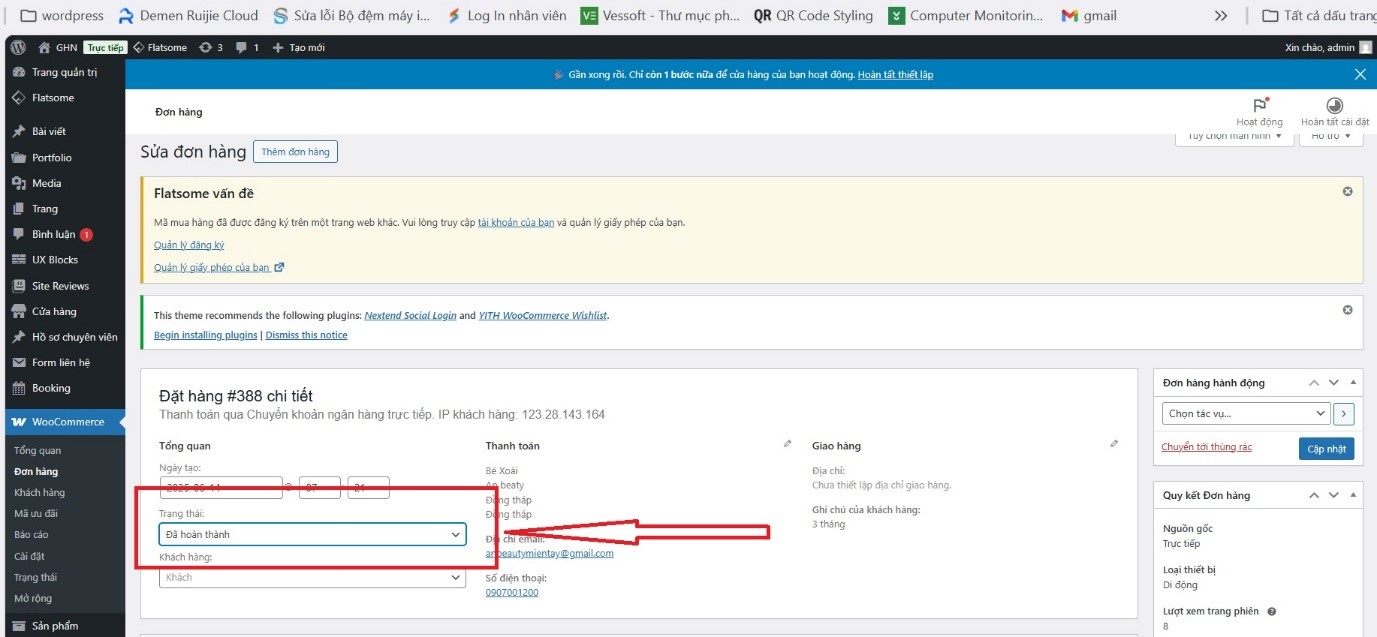The height and width of the screenshot is (637, 1377).
Task: Open Nextend Social Login plugin link
Action: 410,315
